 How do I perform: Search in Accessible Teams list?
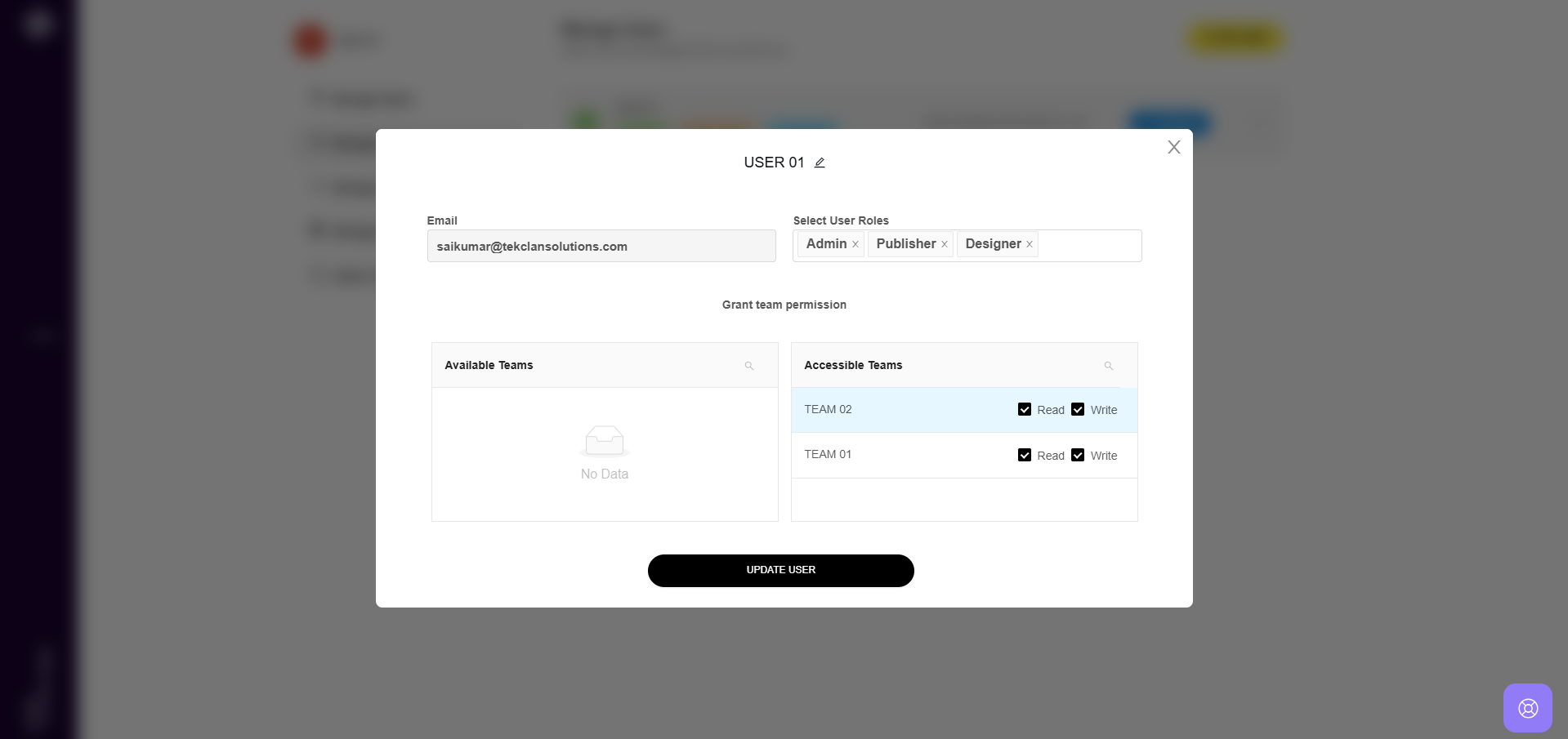point(1108,366)
